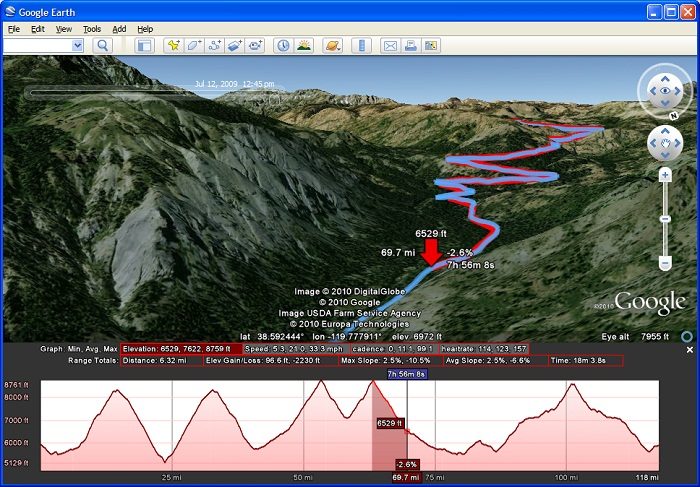Open the planet switcher icon
The width and height of the screenshot is (700, 487).
(332, 45)
